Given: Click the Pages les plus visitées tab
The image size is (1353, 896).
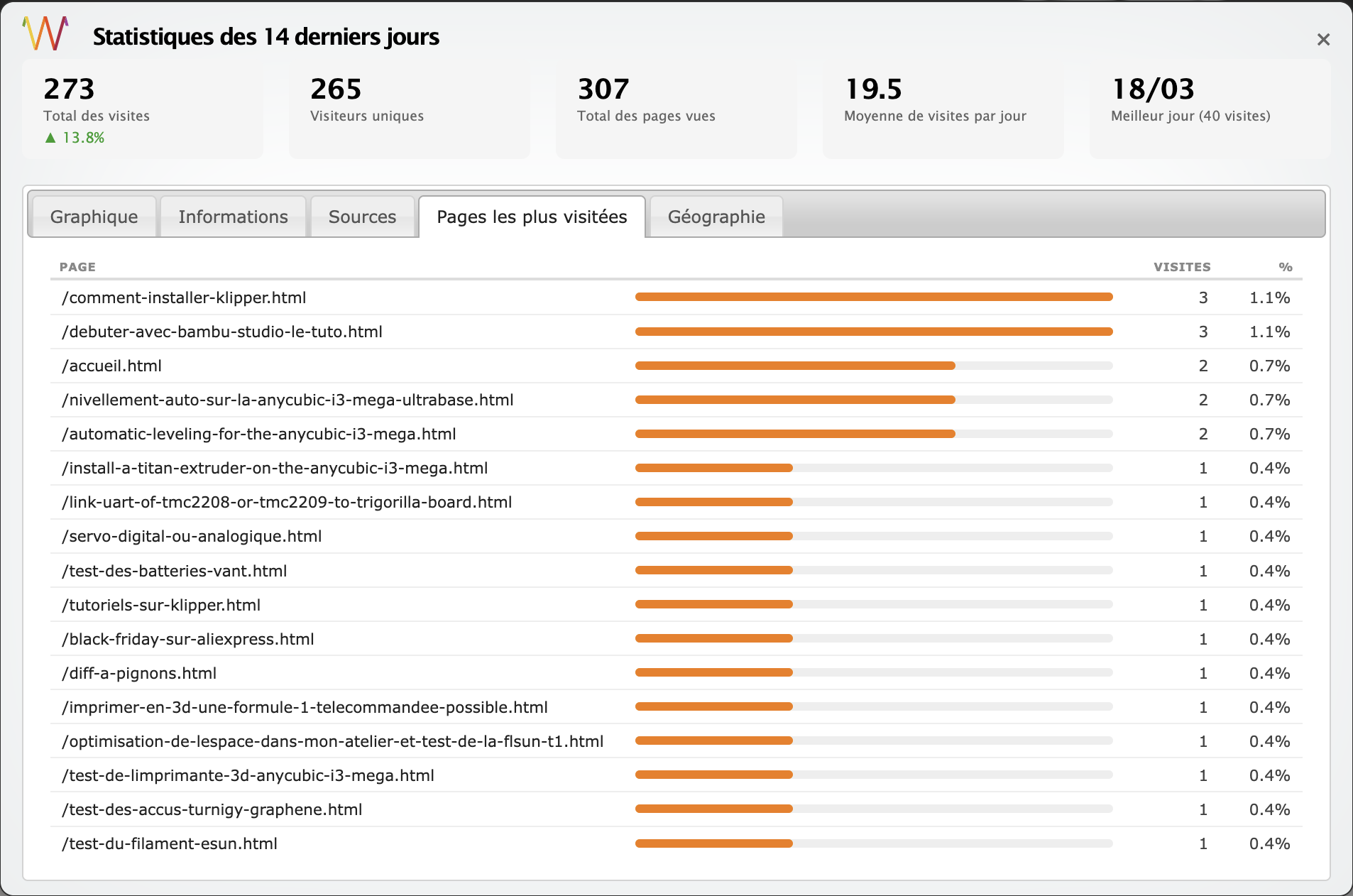Looking at the screenshot, I should (x=532, y=217).
